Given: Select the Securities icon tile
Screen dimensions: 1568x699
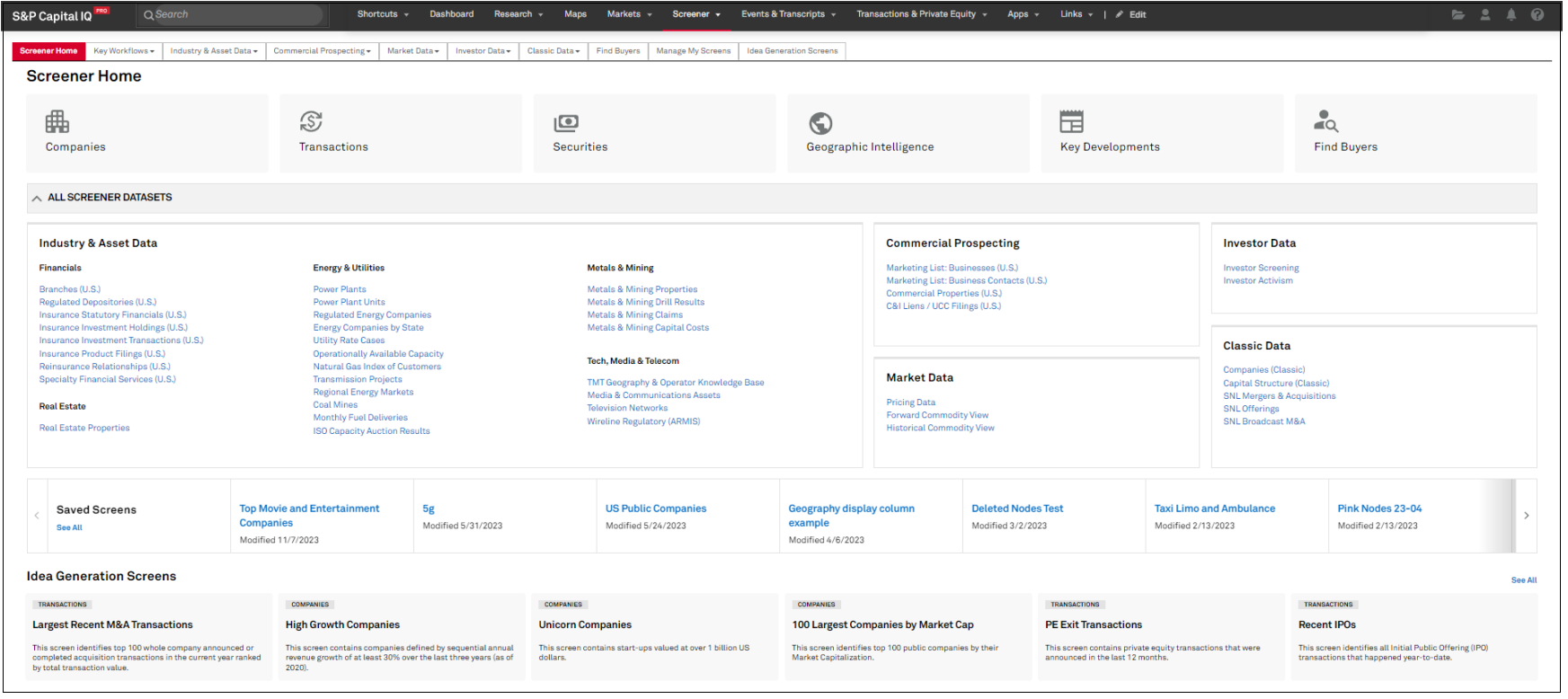Looking at the screenshot, I should pos(566,122).
